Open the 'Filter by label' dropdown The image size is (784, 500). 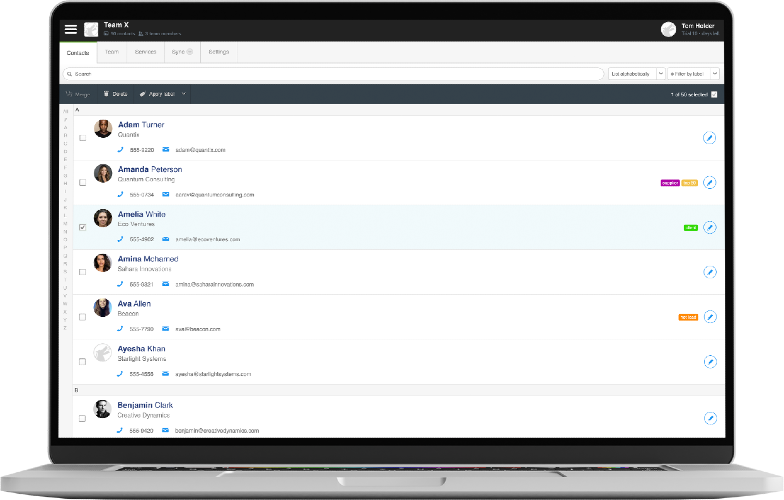click(694, 74)
